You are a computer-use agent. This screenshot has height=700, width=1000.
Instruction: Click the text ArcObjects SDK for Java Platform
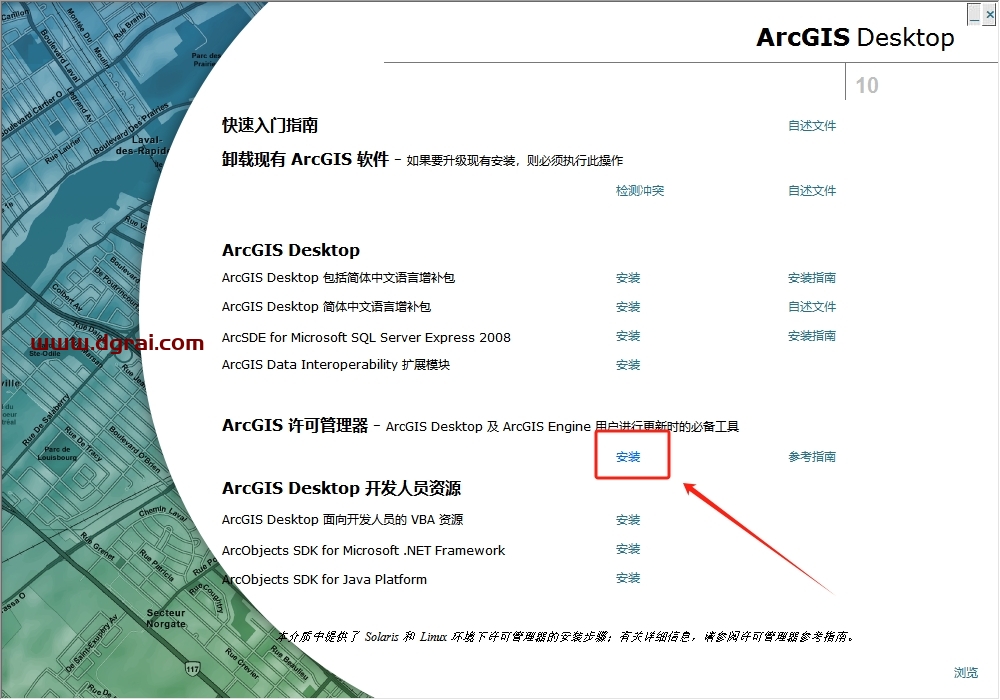[324, 580]
